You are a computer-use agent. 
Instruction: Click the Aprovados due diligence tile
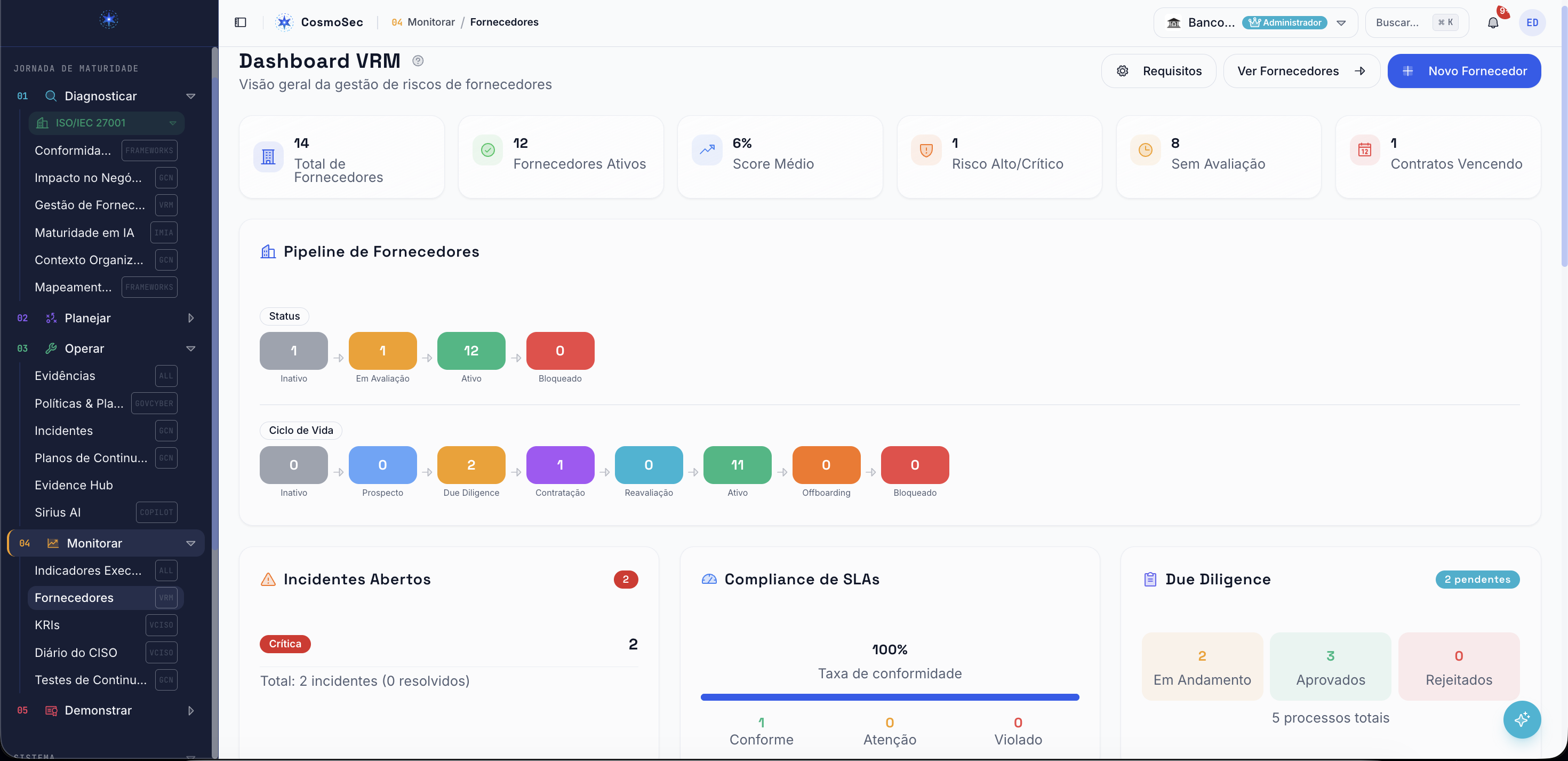pos(1331,667)
